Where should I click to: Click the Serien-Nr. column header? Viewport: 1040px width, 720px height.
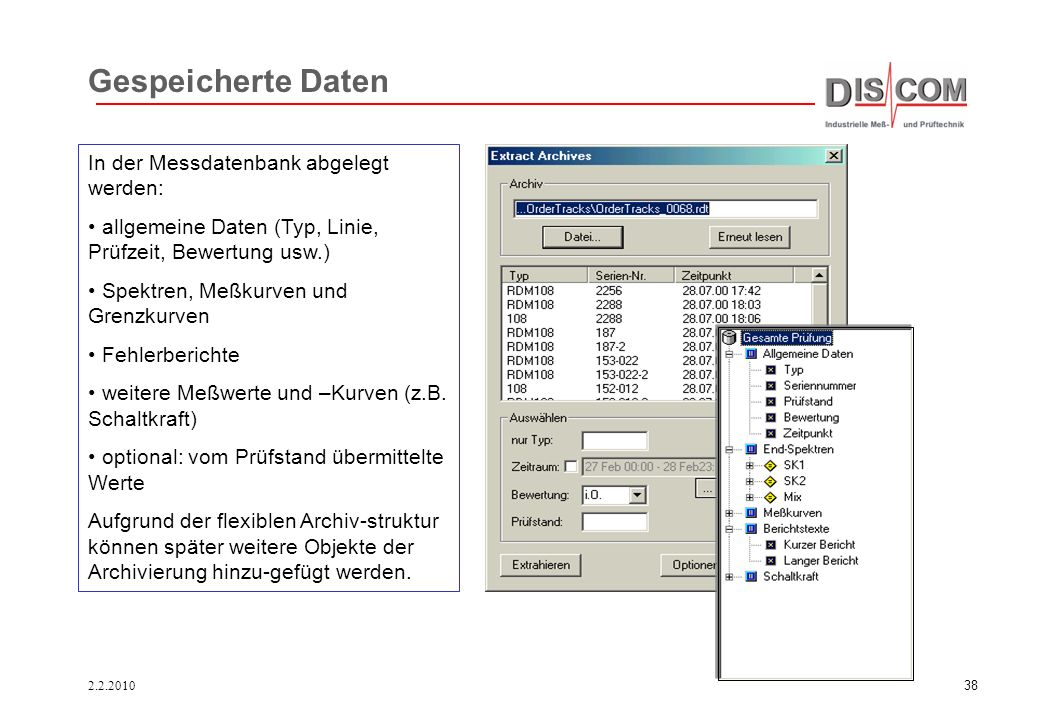tap(630, 275)
